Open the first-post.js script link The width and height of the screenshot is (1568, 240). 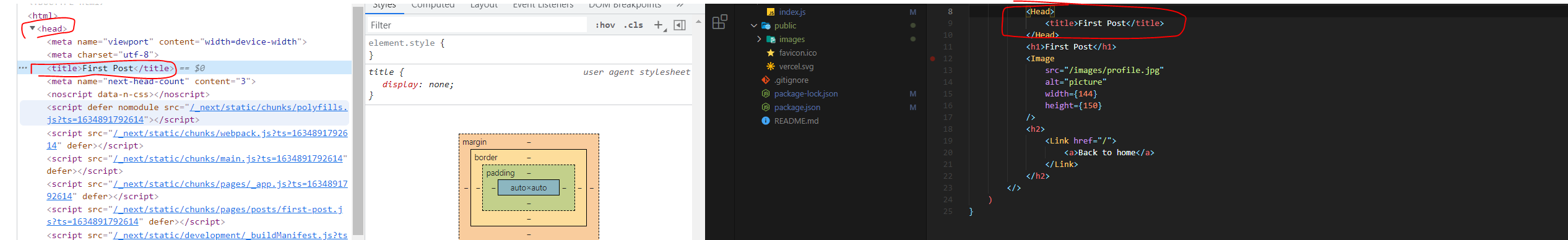click(x=228, y=209)
